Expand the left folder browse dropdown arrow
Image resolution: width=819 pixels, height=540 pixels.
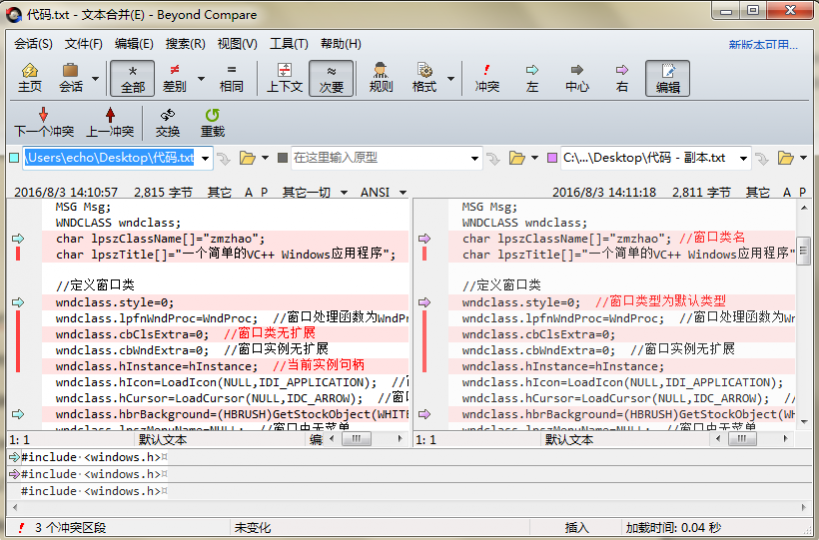click(265, 158)
